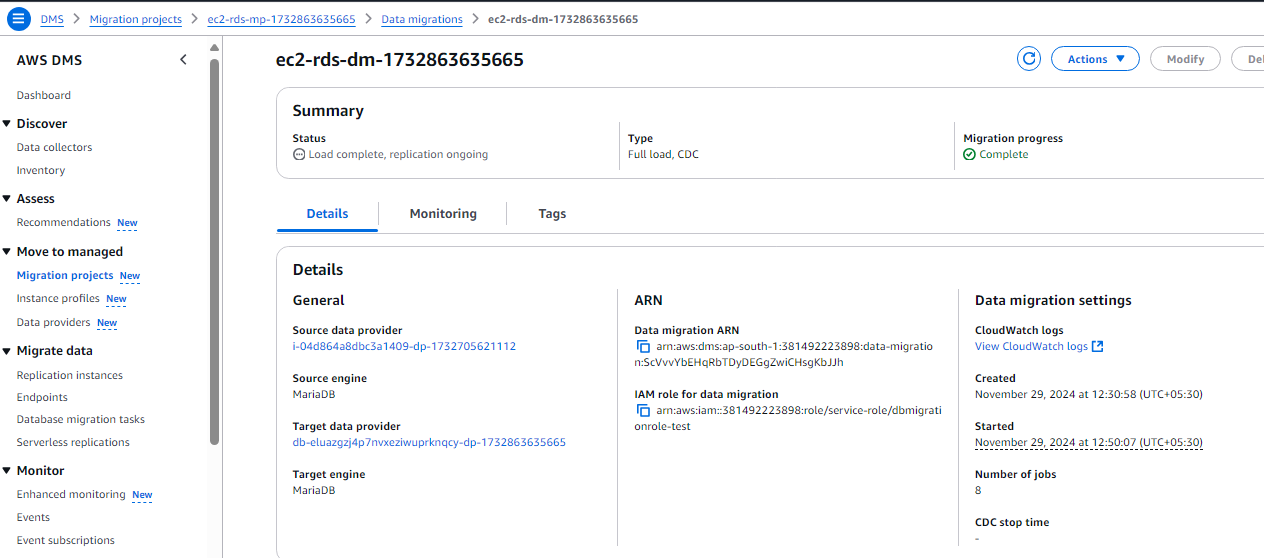The image size is (1264, 558).
Task: Open Recommendations in sidebar
Action: [63, 222]
